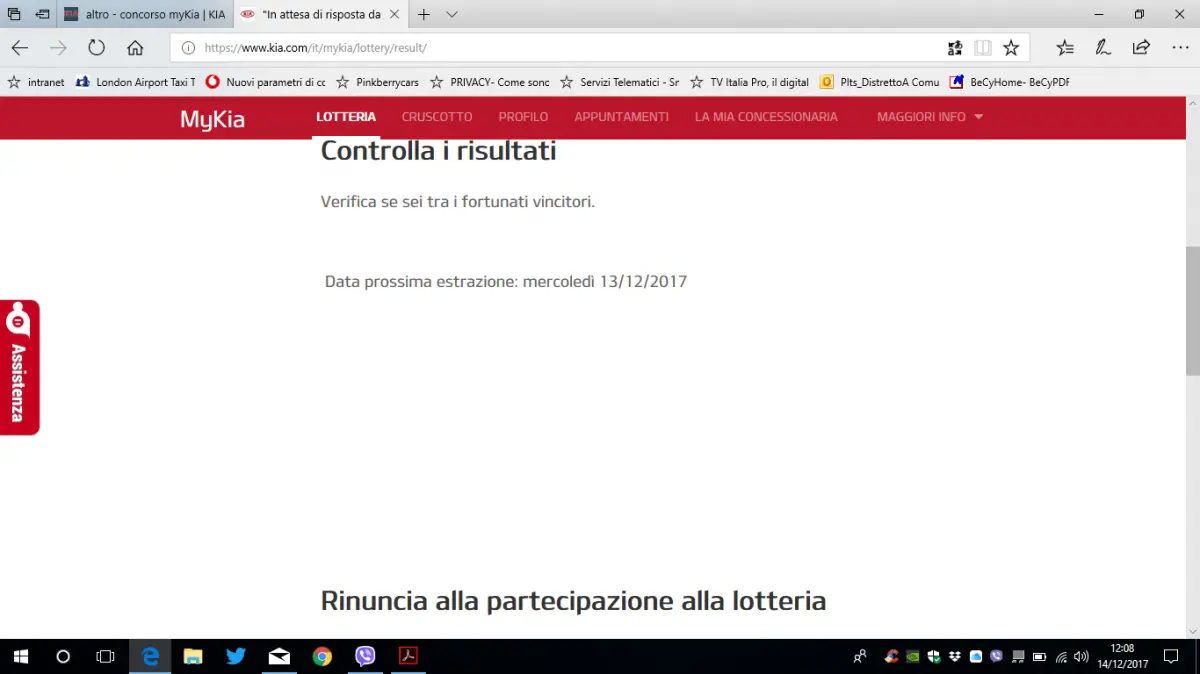This screenshot has width=1200, height=674.
Task: Open Dropbox tray icon
Action: tap(954, 657)
